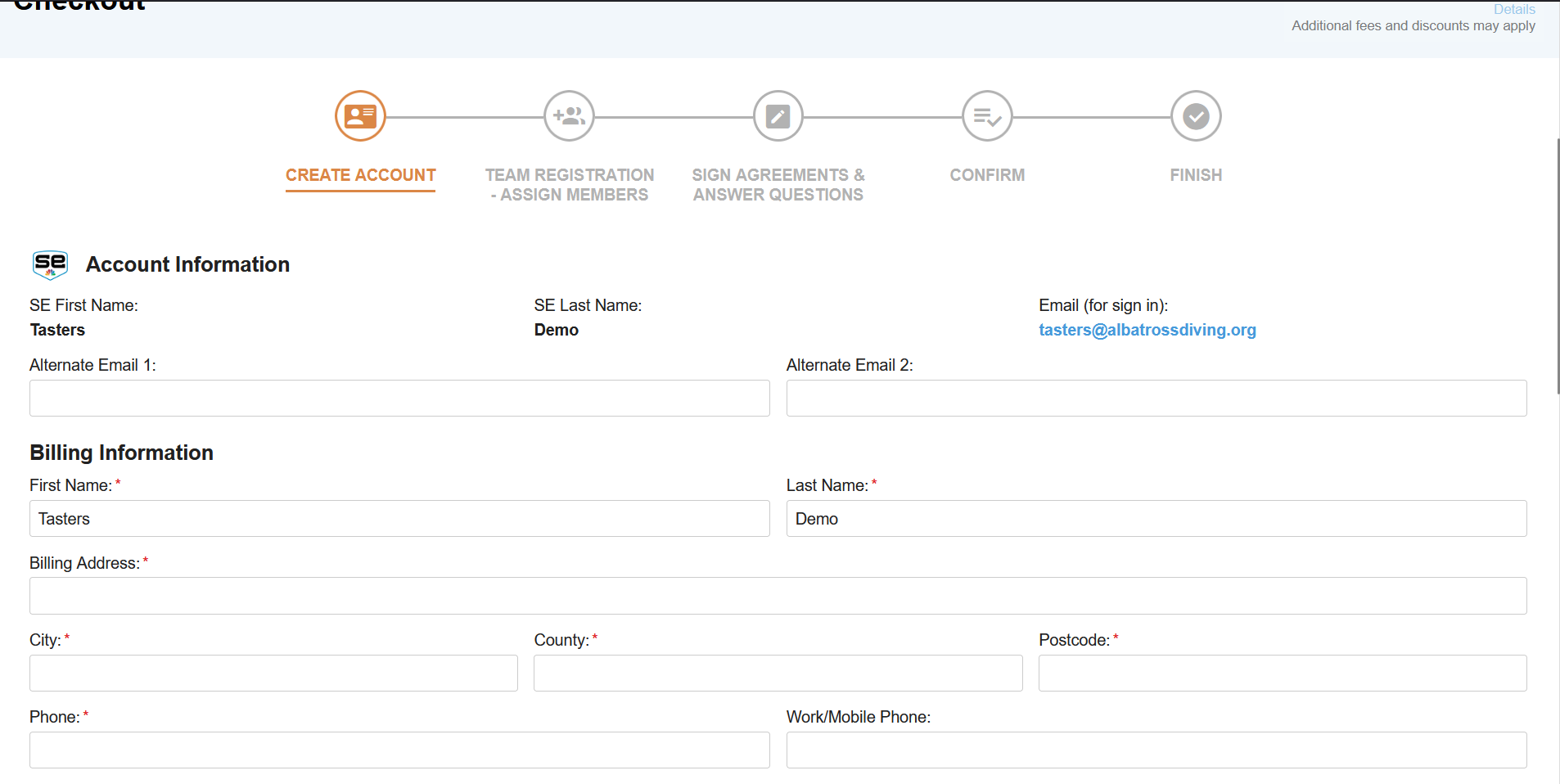
Task: Click the Alternate Email 2 field
Action: click(1156, 398)
